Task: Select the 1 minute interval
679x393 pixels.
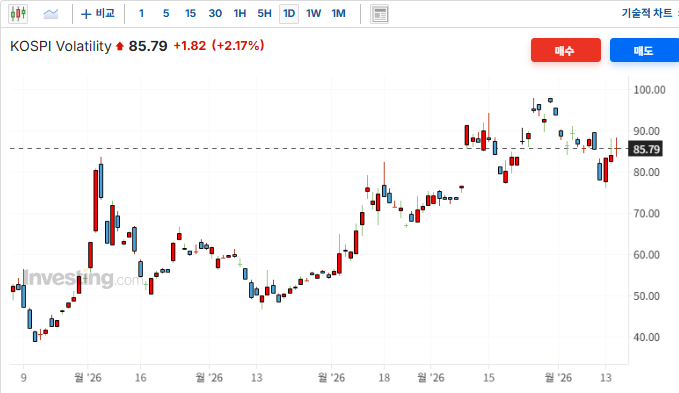Action: click(141, 13)
